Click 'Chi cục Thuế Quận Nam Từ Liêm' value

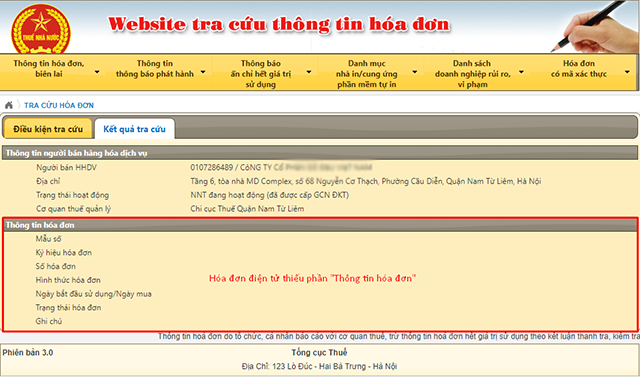coord(247,209)
